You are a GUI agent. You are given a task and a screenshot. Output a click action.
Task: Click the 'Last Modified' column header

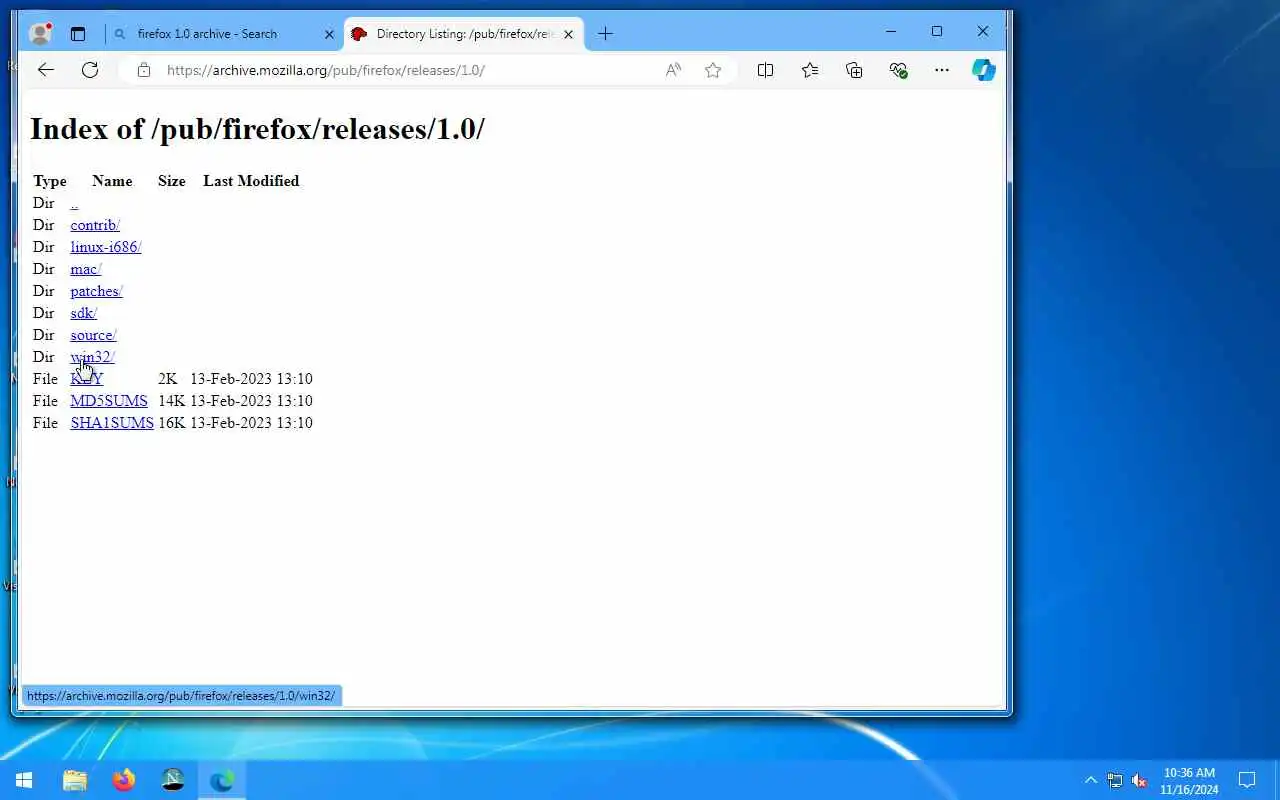click(251, 181)
